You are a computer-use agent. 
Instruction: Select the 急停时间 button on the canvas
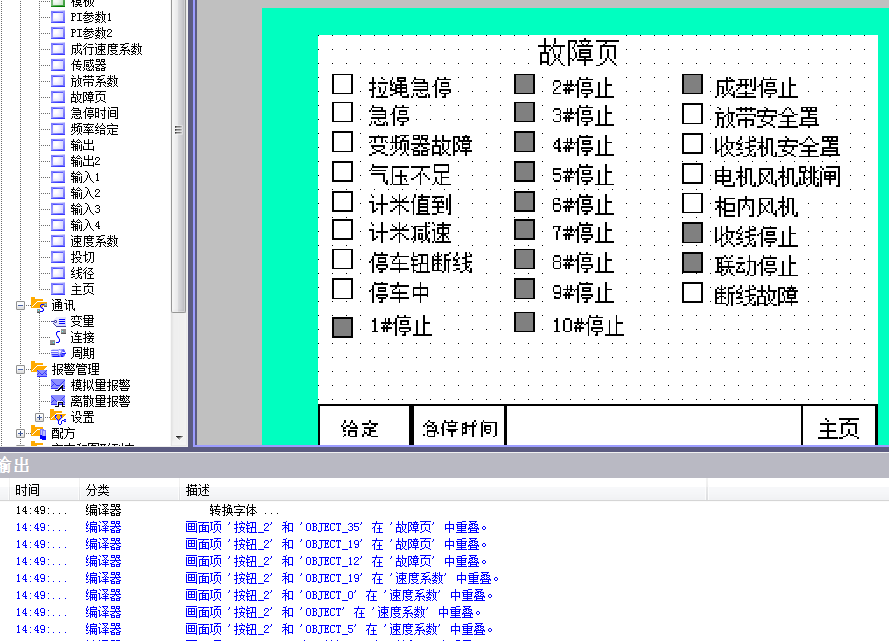pyautogui.click(x=459, y=429)
